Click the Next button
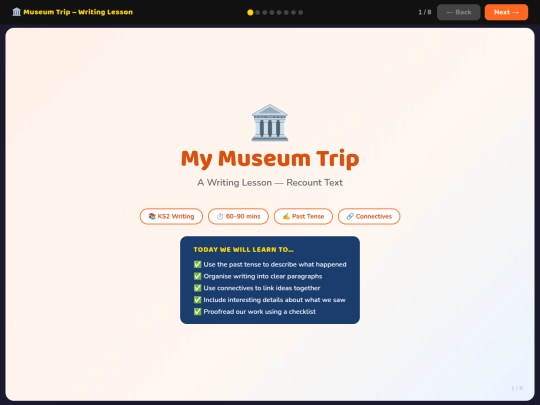Viewport: 540px width, 405px height. (506, 12)
